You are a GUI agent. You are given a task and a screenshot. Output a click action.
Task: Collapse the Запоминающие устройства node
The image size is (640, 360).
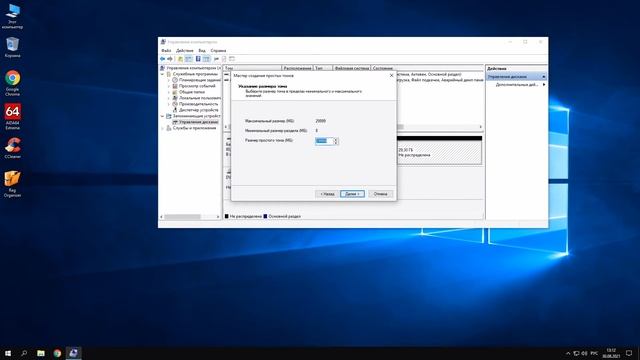(x=163, y=116)
